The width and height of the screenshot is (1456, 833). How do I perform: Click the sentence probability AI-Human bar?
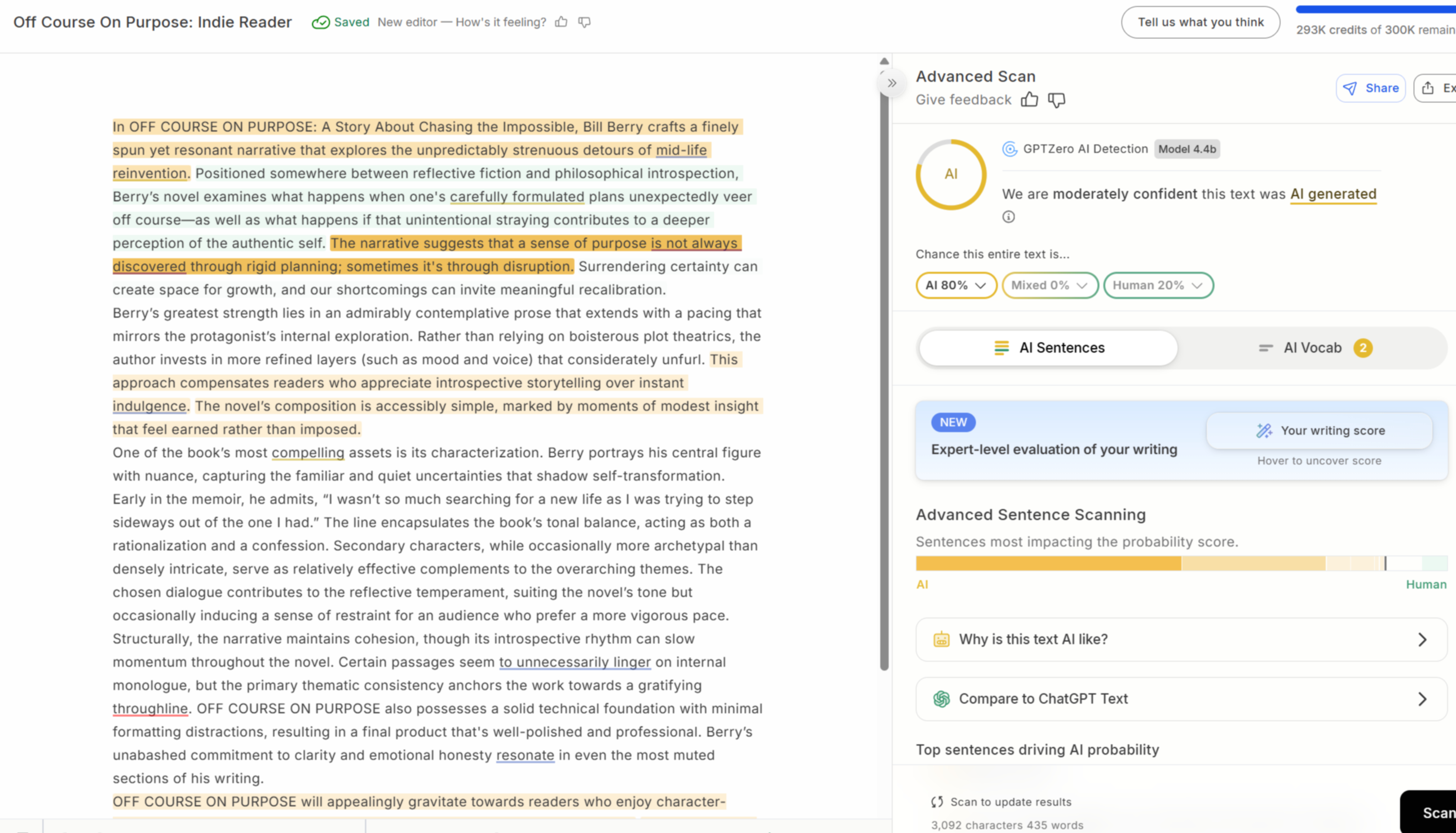(x=1181, y=564)
